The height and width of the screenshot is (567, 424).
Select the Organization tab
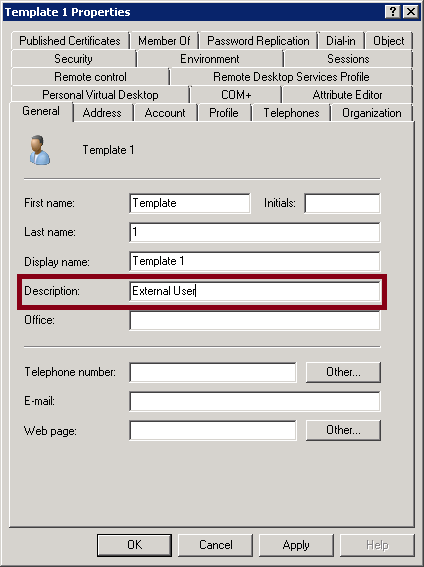coord(372,113)
